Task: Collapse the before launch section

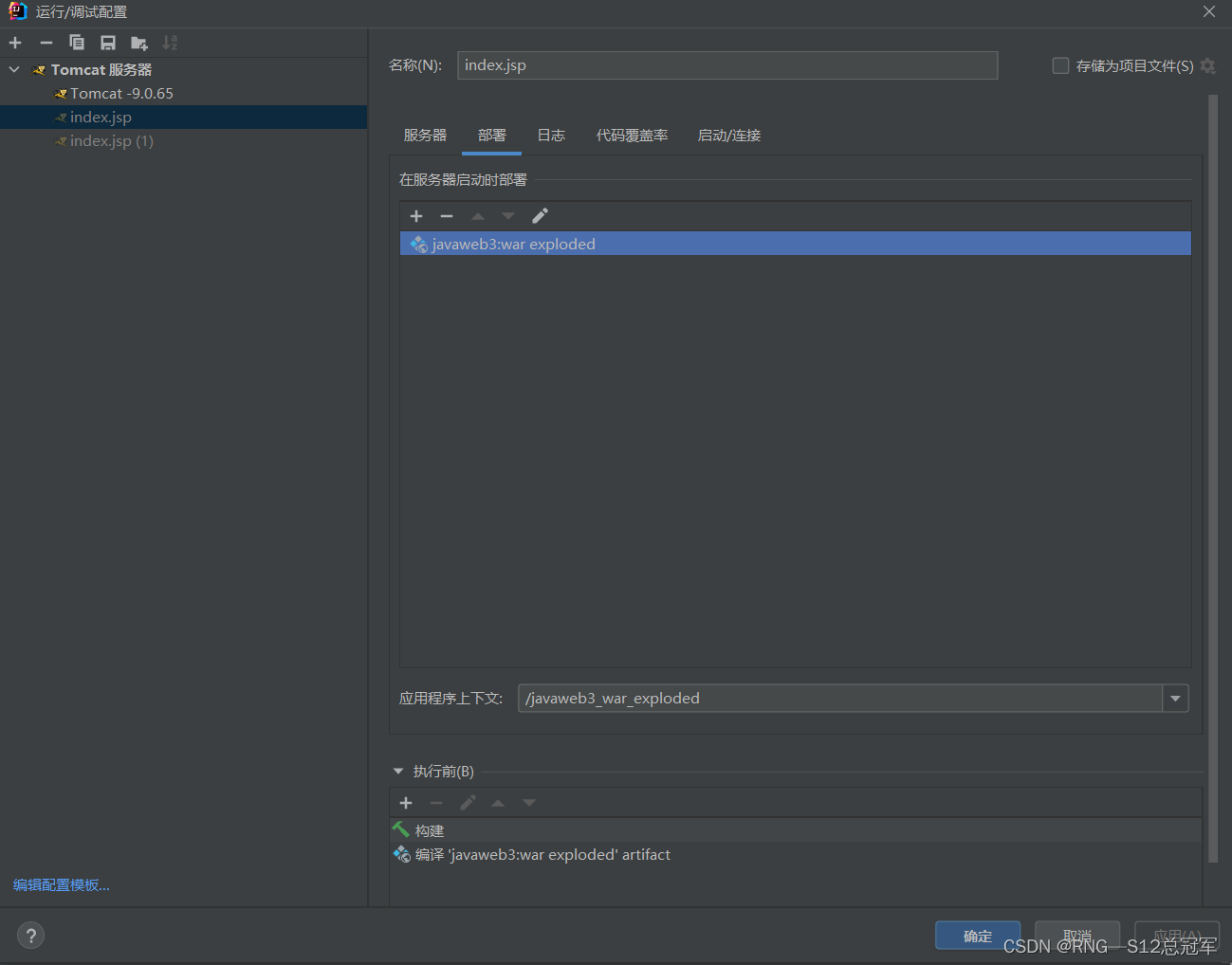Action: (x=398, y=772)
